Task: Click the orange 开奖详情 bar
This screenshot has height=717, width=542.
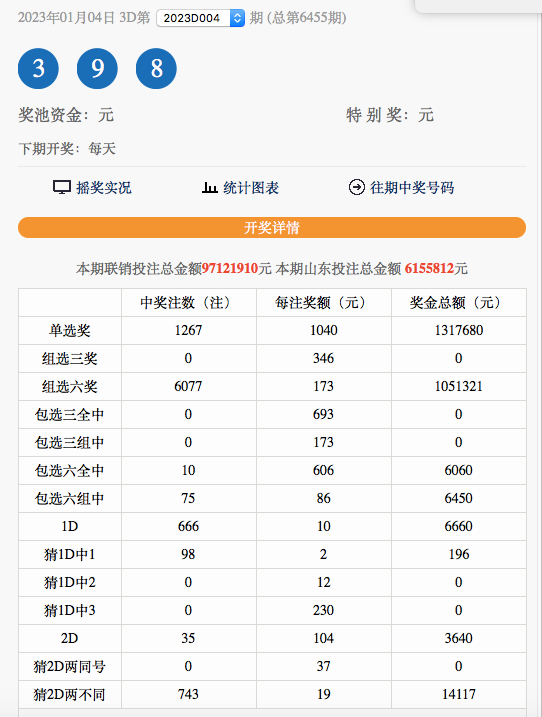Action: tap(272, 227)
